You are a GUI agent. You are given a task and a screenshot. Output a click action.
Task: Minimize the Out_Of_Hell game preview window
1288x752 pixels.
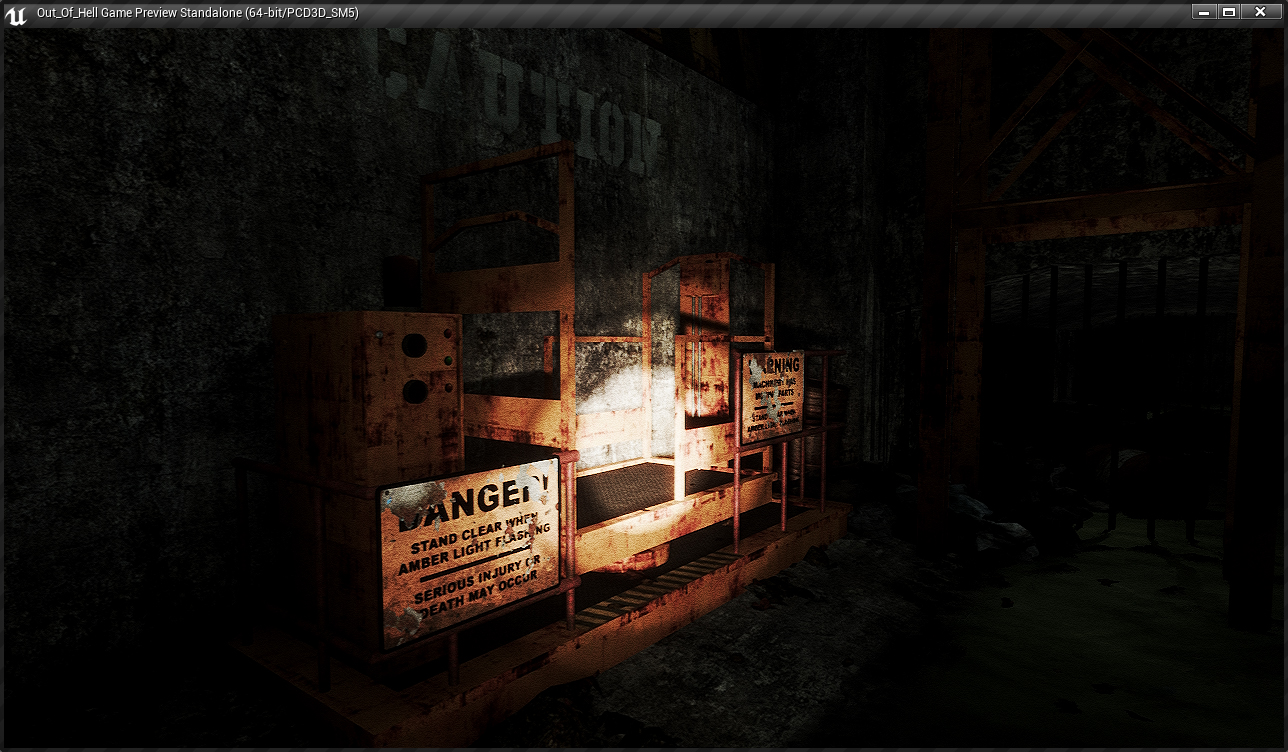tap(1203, 12)
